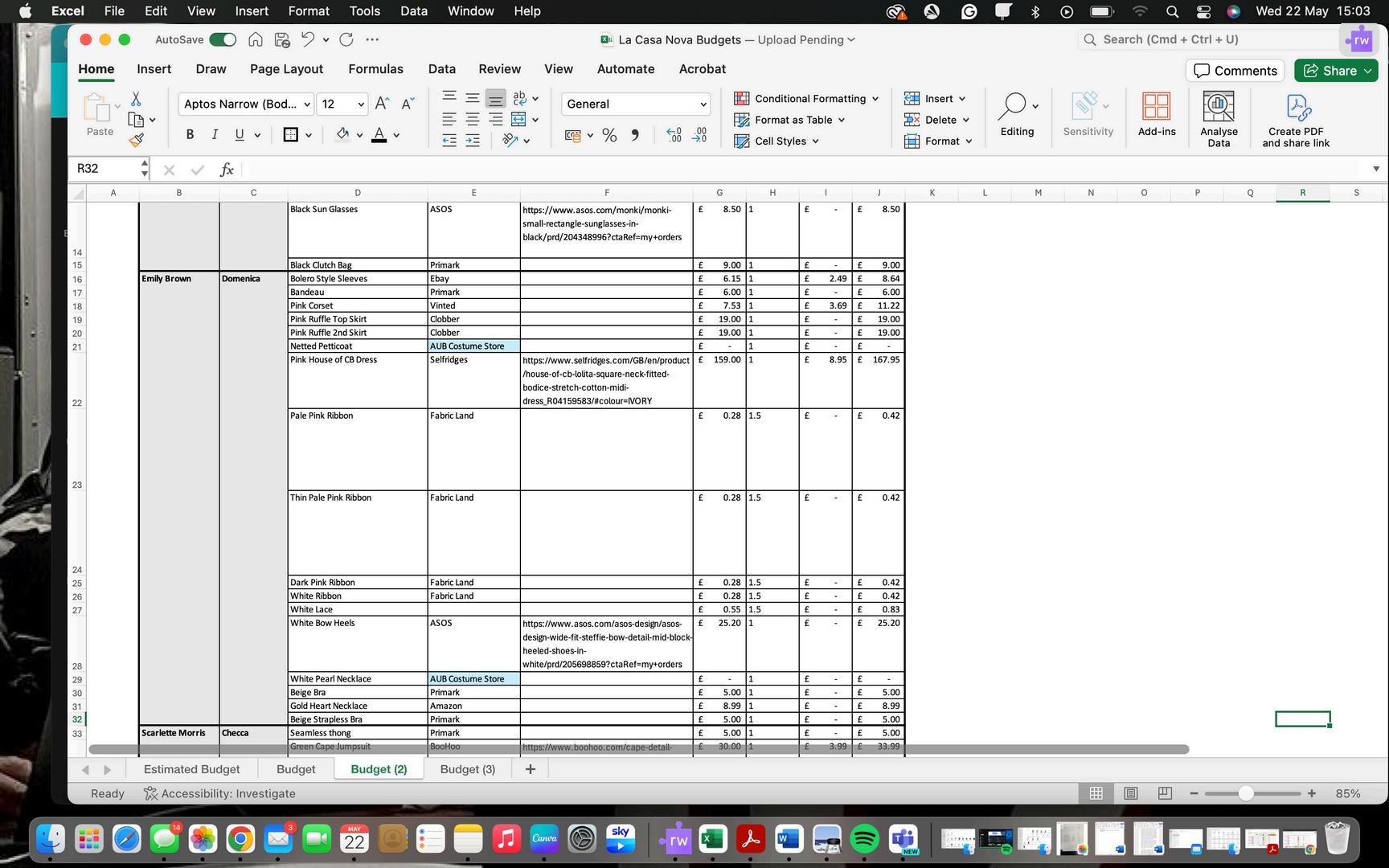Screen dimensions: 1389x868
Task: Switch to Normal view in status bar
Action: pos(1096,793)
